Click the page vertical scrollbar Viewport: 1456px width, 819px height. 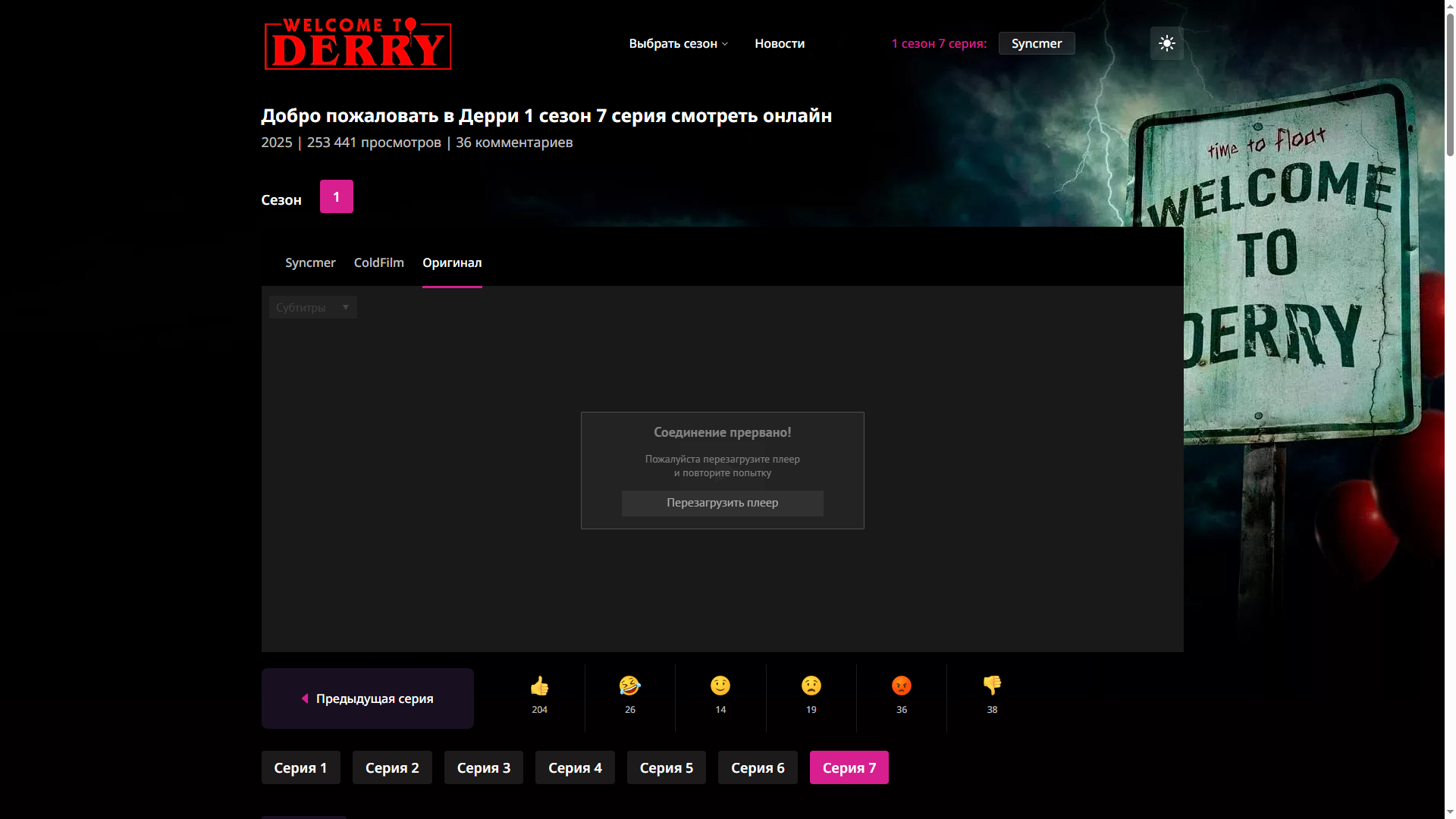pyautogui.click(x=1449, y=83)
